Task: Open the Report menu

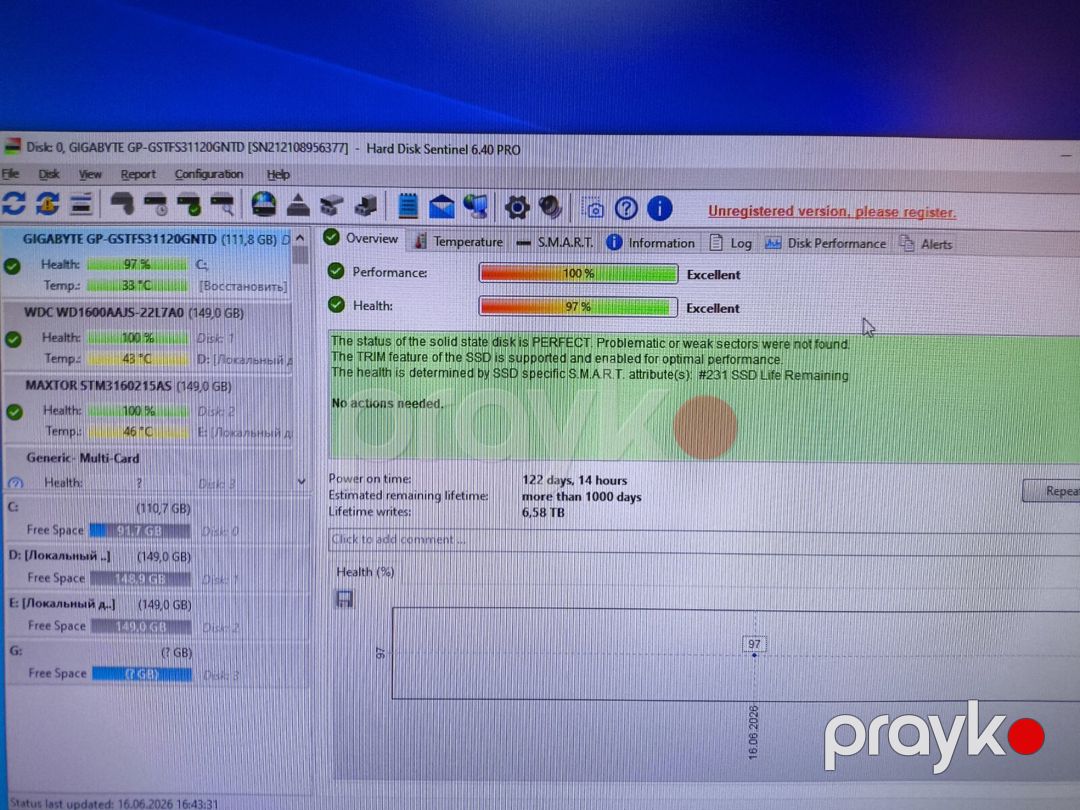Action: [138, 174]
